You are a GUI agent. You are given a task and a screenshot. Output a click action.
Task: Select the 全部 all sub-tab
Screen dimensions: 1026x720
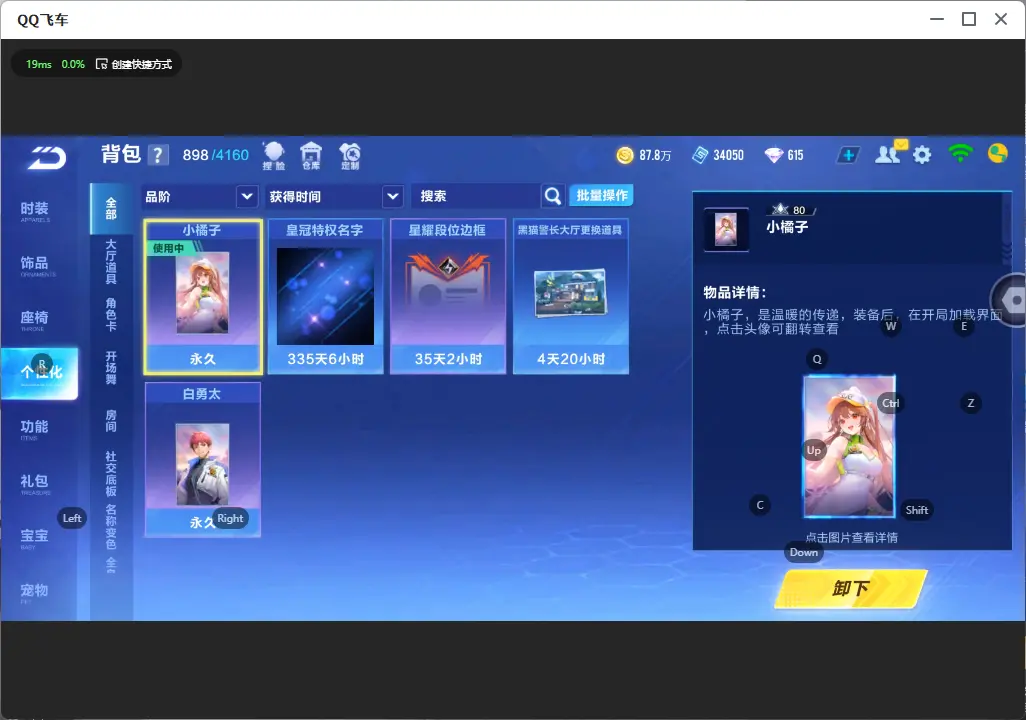[x=111, y=209]
